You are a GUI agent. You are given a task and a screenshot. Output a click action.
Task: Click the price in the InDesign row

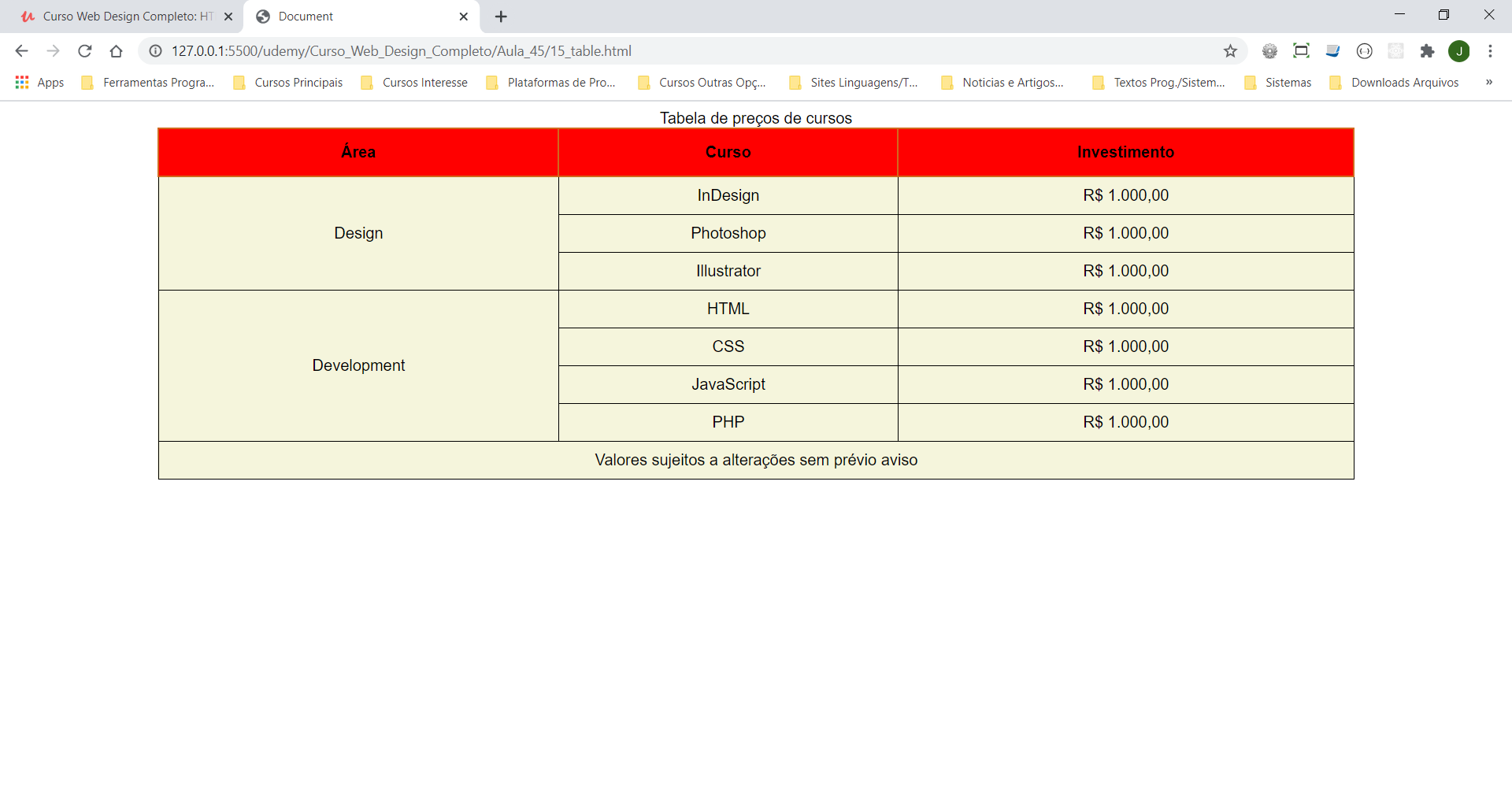pos(1126,195)
